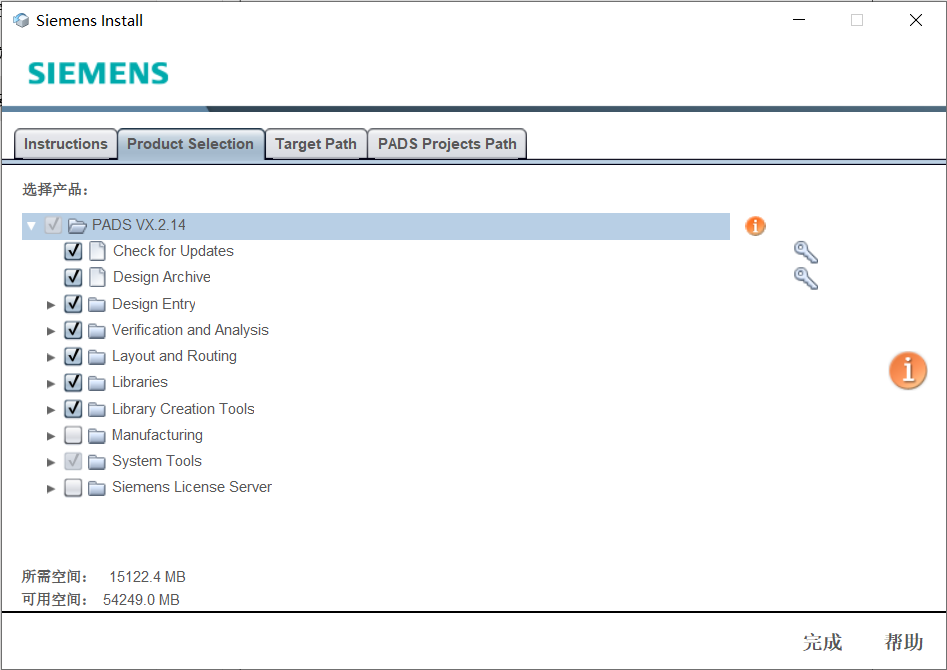Select the Siemens License Server label
Image resolution: width=947 pixels, height=670 pixels.
191,487
